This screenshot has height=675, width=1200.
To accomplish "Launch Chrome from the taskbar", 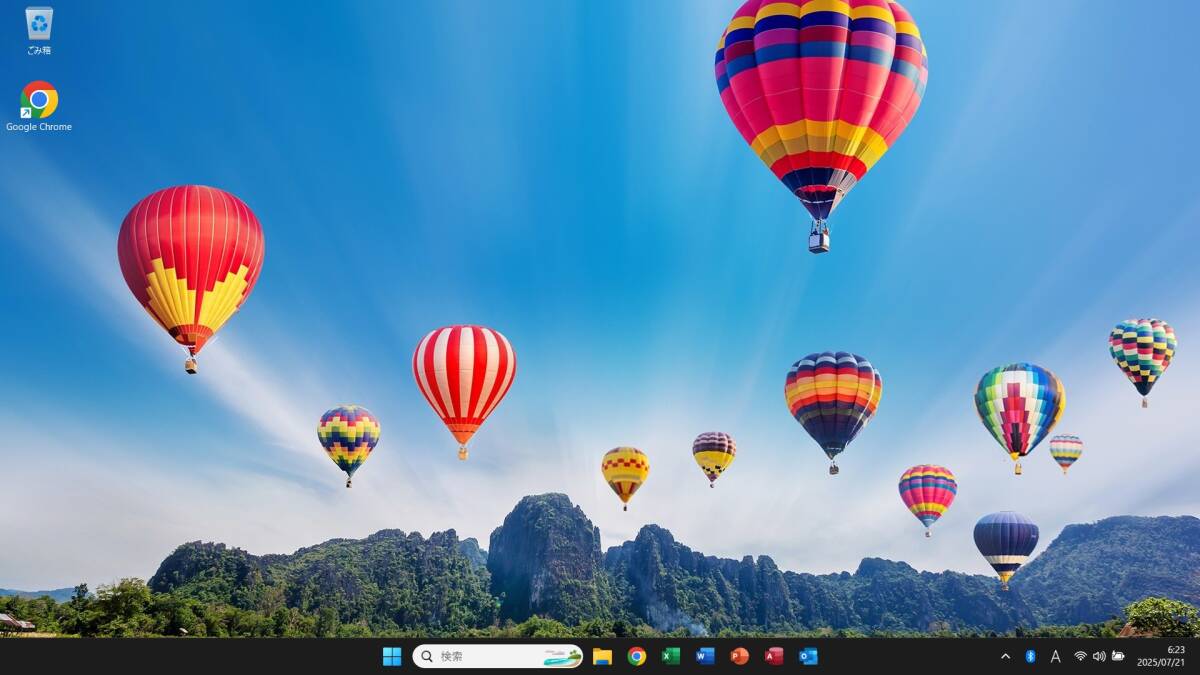I will 636,656.
